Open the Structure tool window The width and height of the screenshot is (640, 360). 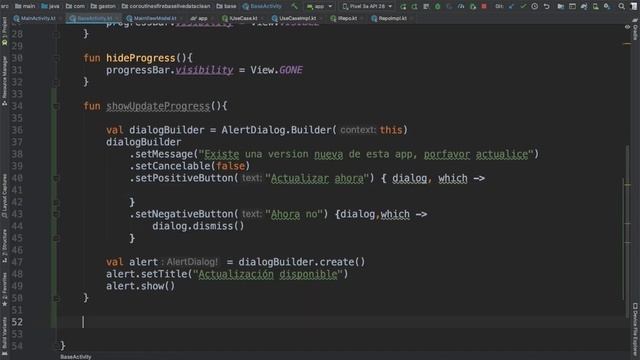[x=4, y=245]
